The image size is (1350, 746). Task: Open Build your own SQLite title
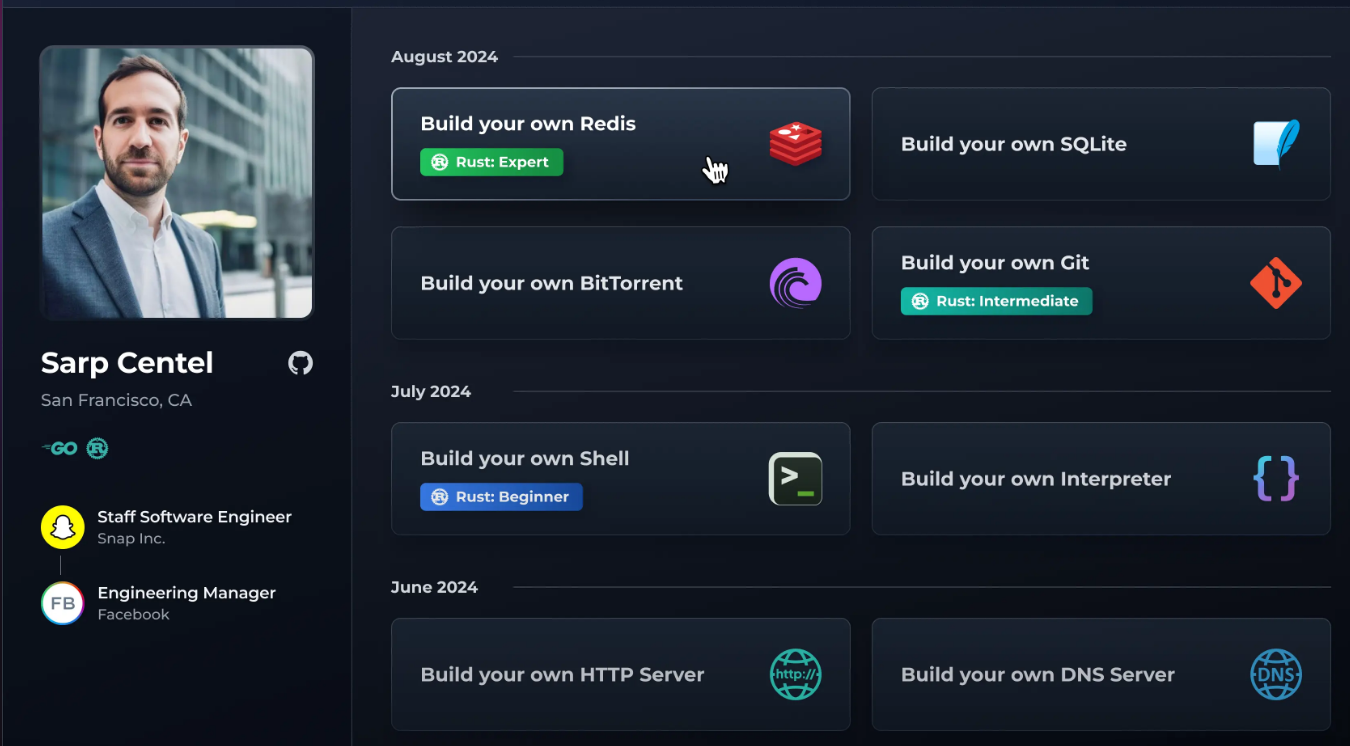tap(1013, 144)
